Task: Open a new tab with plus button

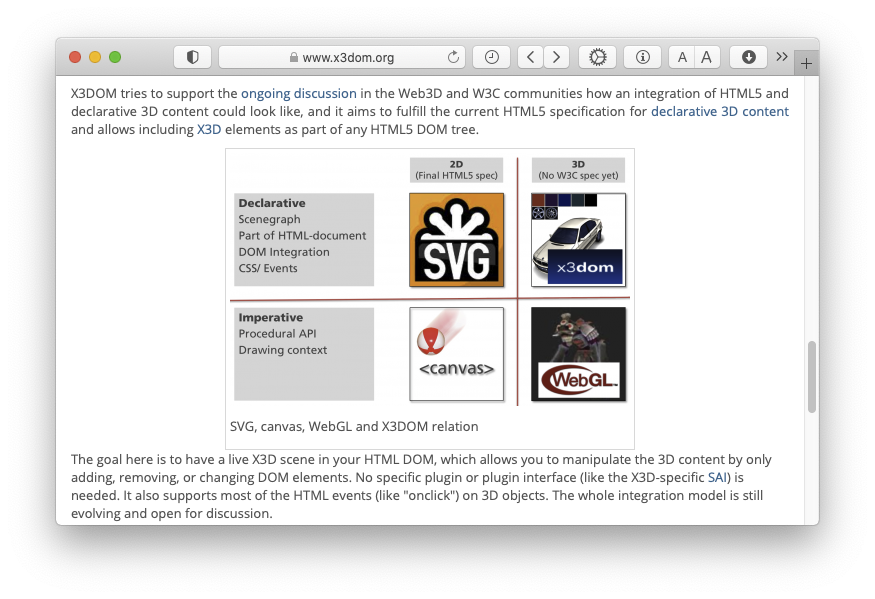Action: (x=806, y=63)
